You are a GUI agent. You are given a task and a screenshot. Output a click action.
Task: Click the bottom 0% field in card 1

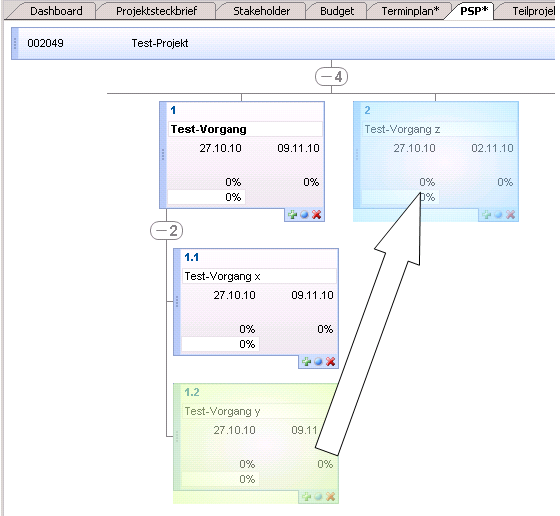206,197
